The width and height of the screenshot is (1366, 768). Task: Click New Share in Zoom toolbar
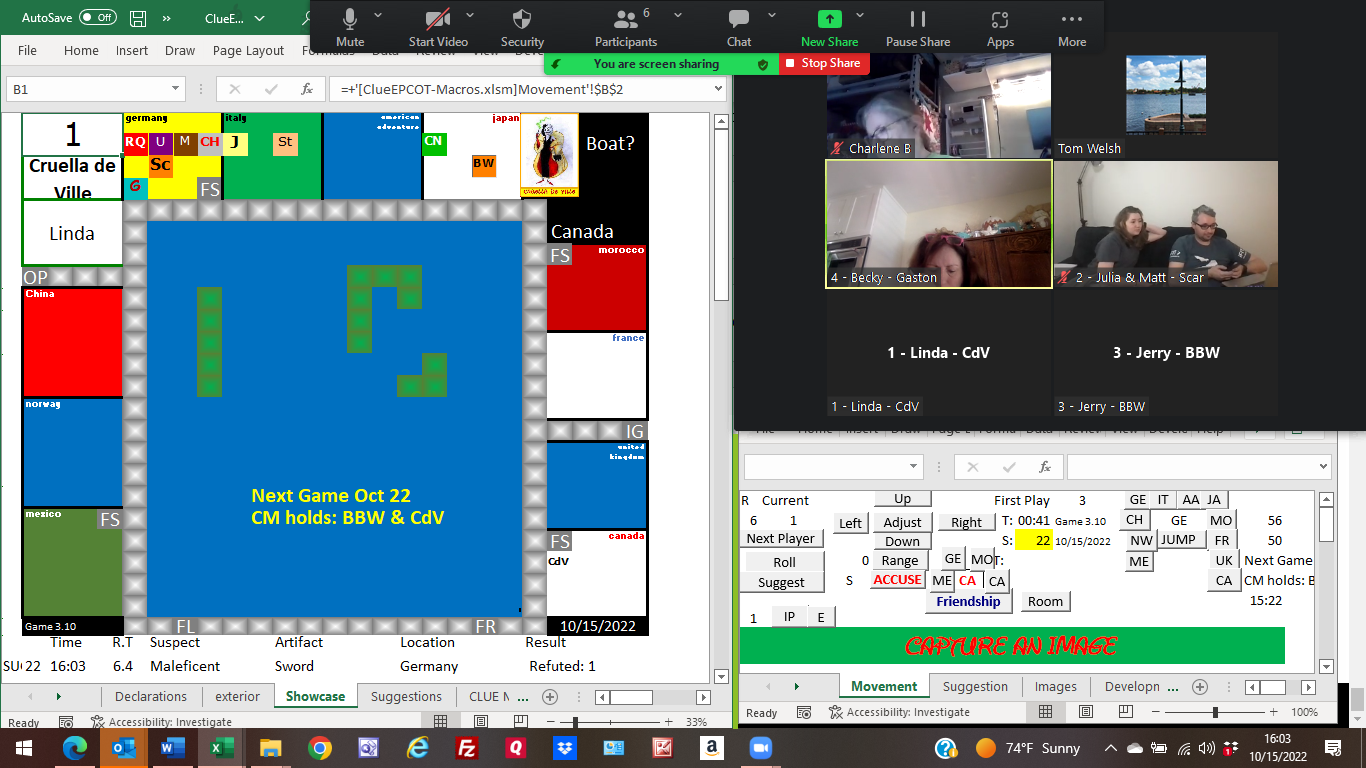pyautogui.click(x=829, y=27)
